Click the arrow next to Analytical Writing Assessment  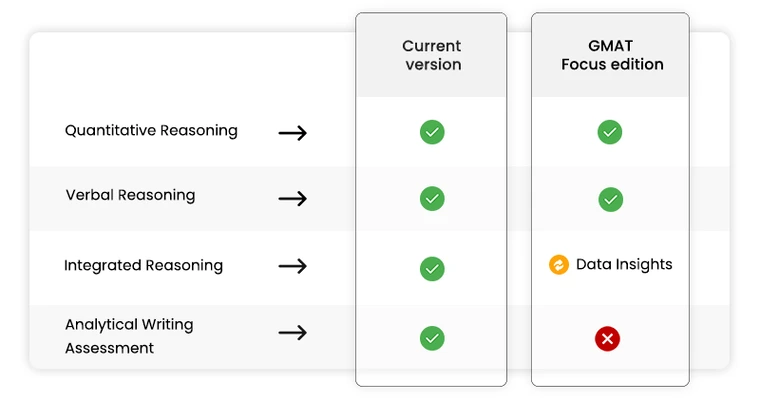coord(293,333)
